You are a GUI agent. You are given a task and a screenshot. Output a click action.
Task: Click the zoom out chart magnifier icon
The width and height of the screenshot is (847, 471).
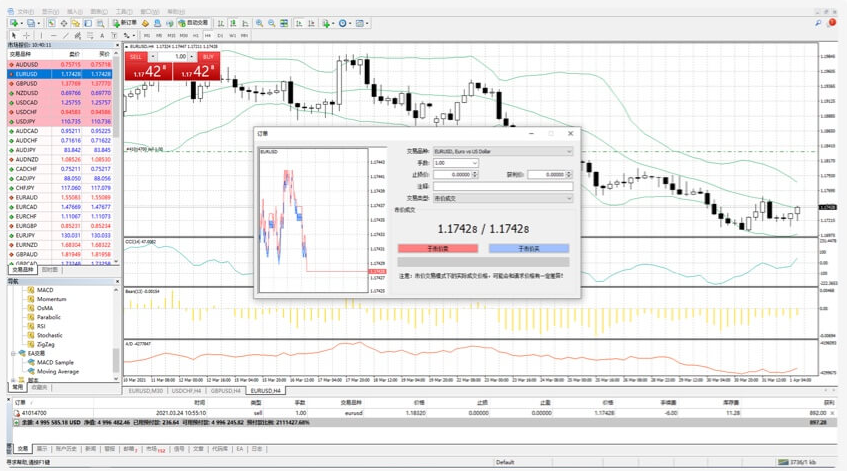pos(272,23)
